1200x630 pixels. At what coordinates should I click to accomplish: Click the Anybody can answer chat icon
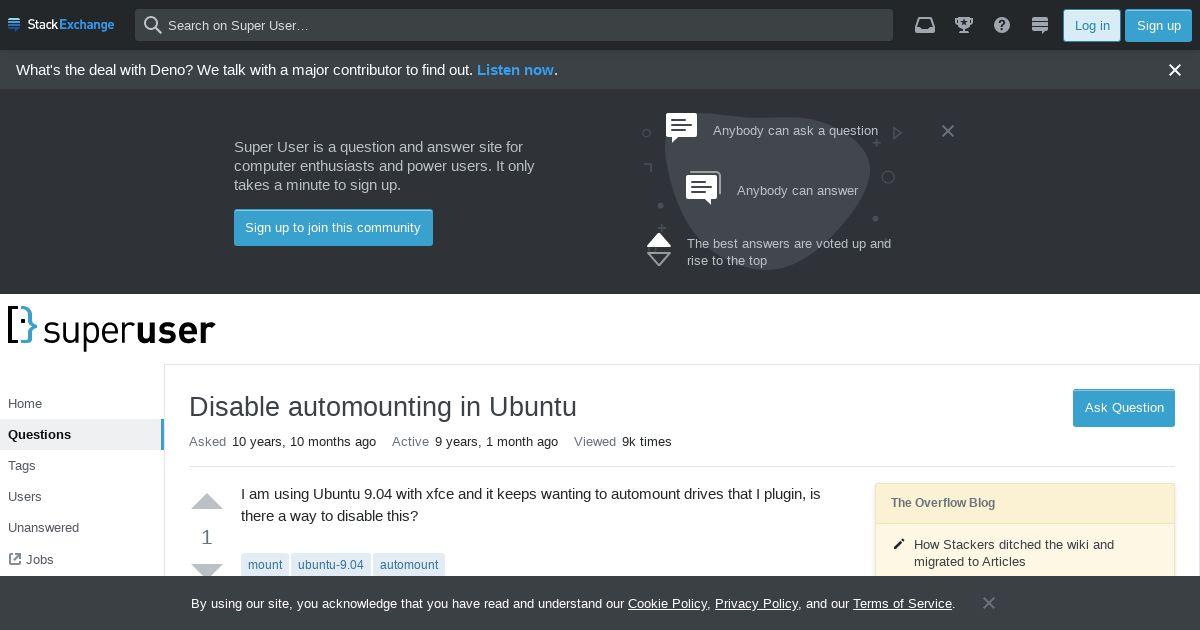point(703,188)
